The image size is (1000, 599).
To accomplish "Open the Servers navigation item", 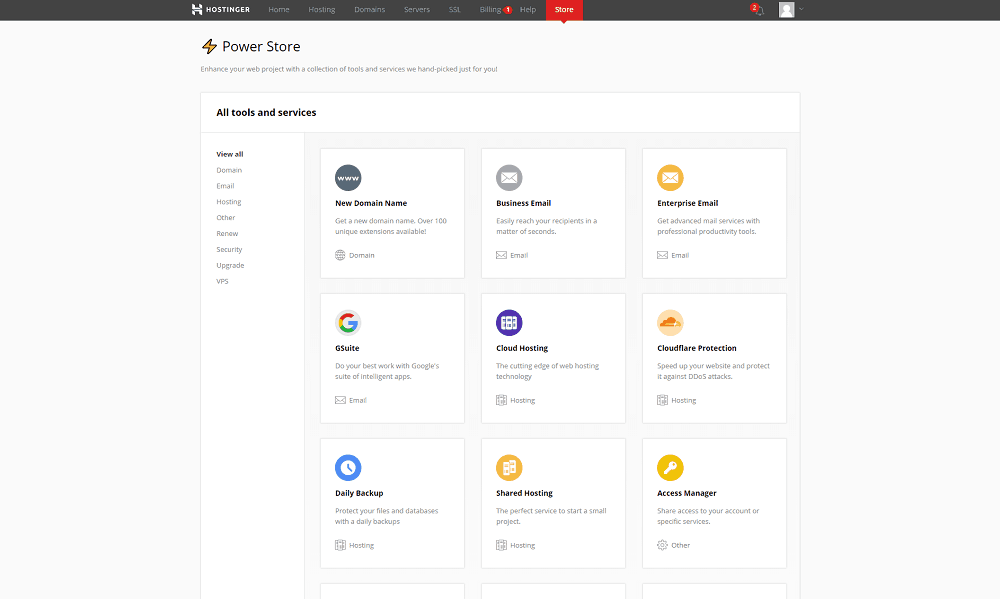I will point(416,10).
